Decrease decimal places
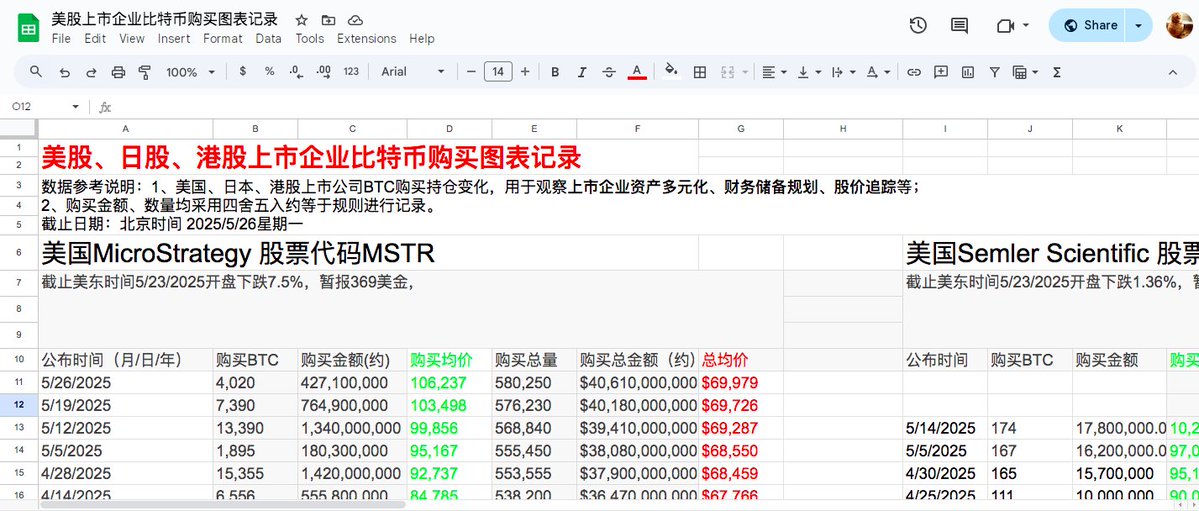Viewport: 1199px width, 511px height. (296, 71)
